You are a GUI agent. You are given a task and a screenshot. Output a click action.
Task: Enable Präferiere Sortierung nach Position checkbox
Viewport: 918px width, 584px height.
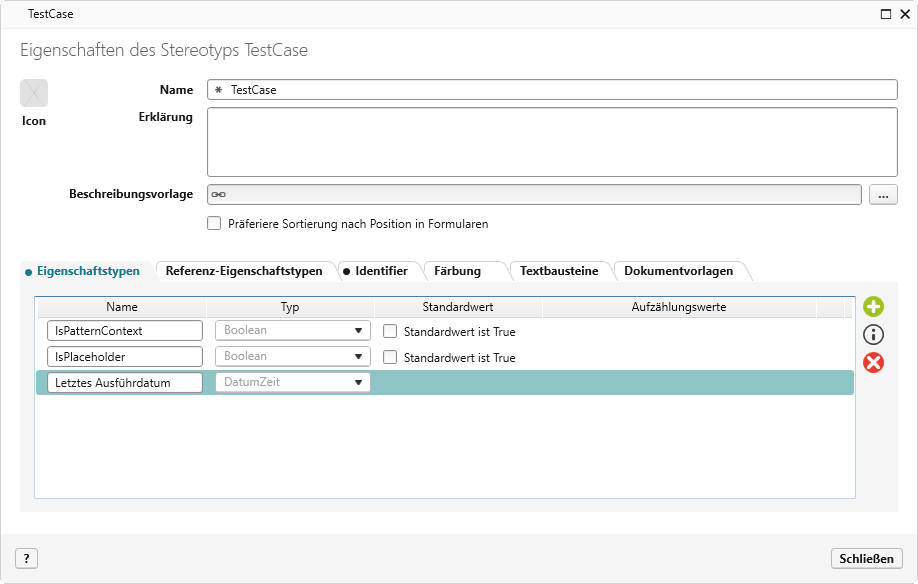[214, 224]
